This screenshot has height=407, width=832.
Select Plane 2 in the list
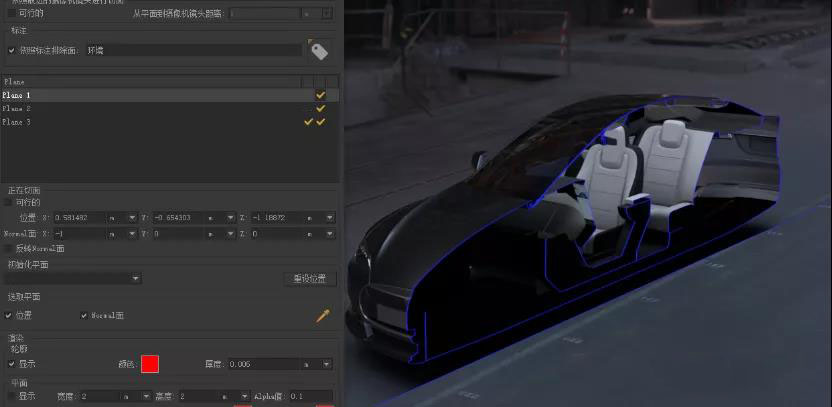(17, 108)
